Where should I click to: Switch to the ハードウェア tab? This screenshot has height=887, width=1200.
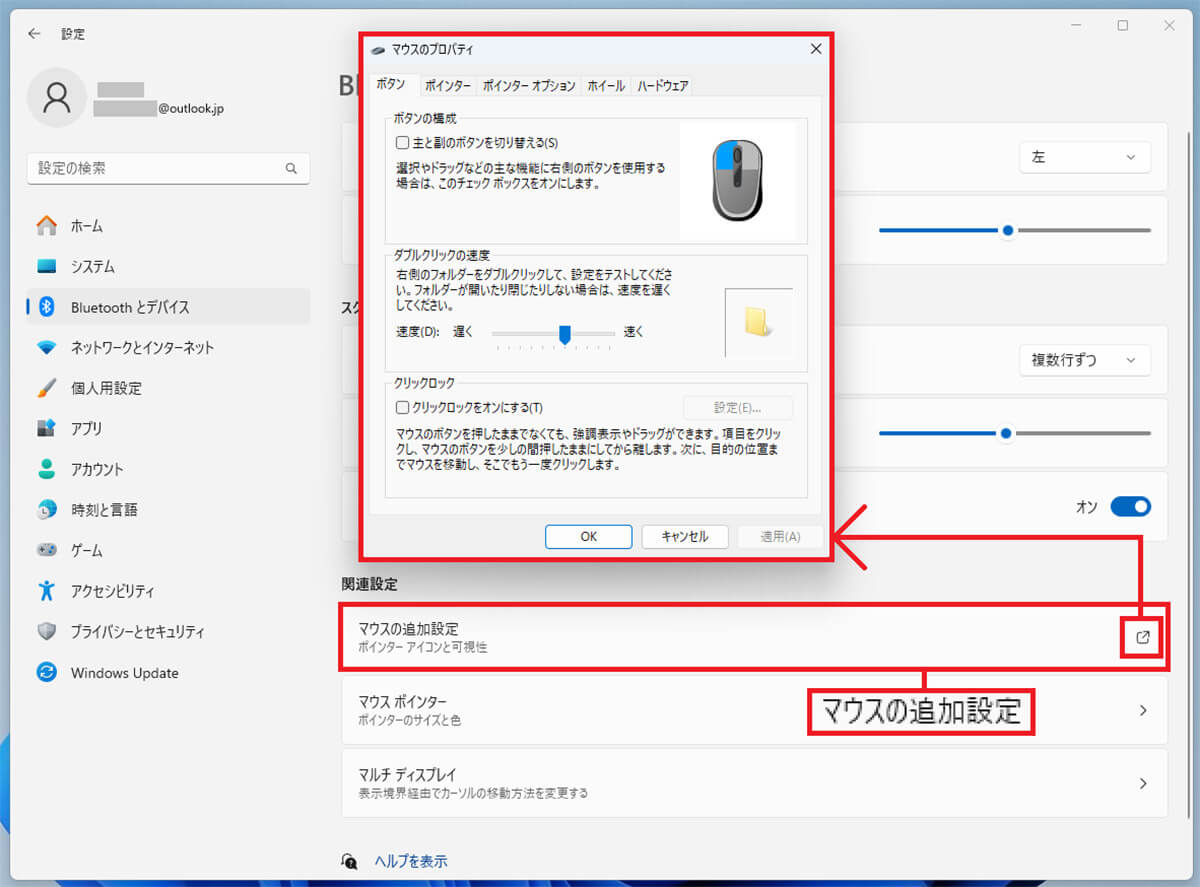[x=663, y=86]
